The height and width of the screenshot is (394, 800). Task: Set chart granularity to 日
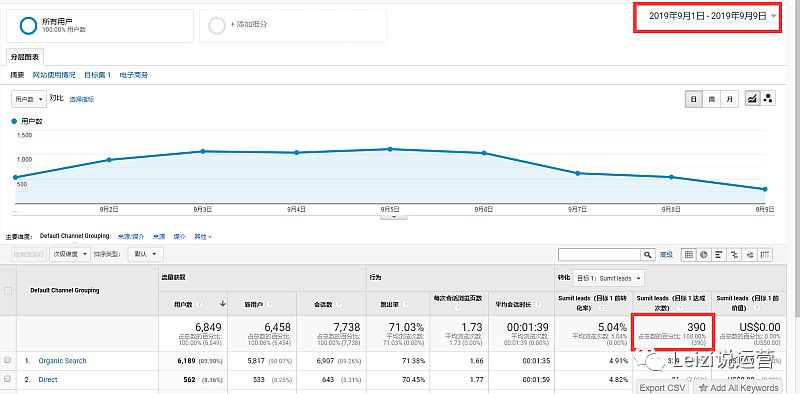tap(693, 99)
